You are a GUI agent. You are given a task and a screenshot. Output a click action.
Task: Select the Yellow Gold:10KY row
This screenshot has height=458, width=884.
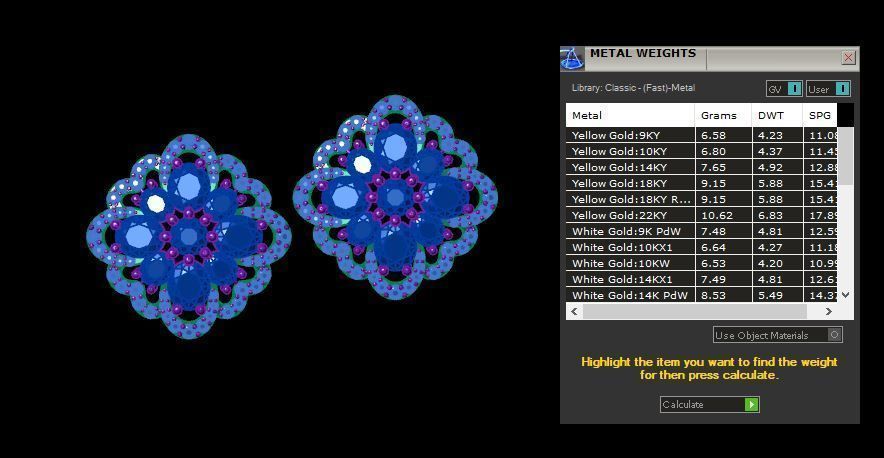click(x=702, y=151)
